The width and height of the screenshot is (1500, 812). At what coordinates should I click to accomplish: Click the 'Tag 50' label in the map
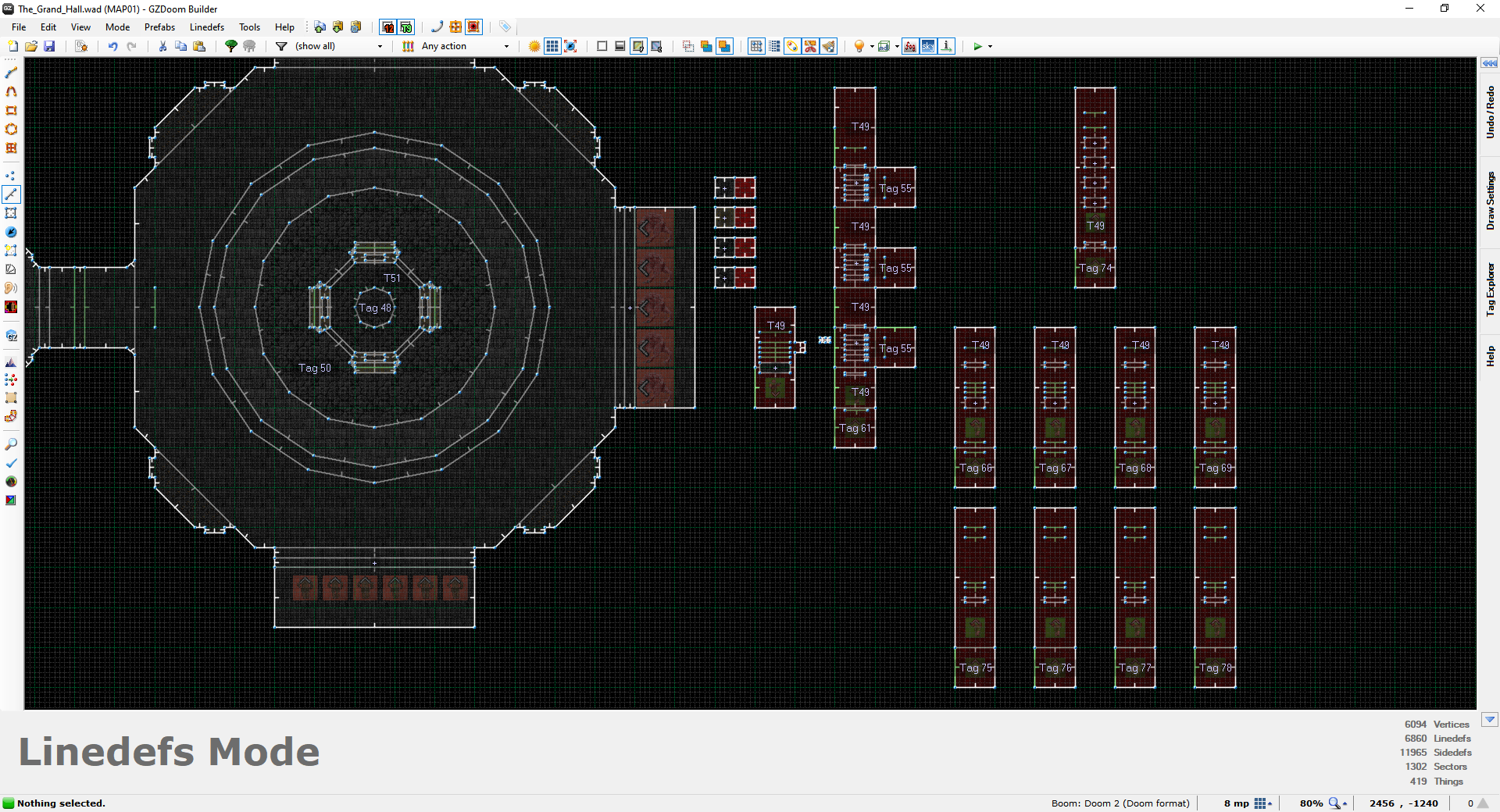tap(315, 368)
